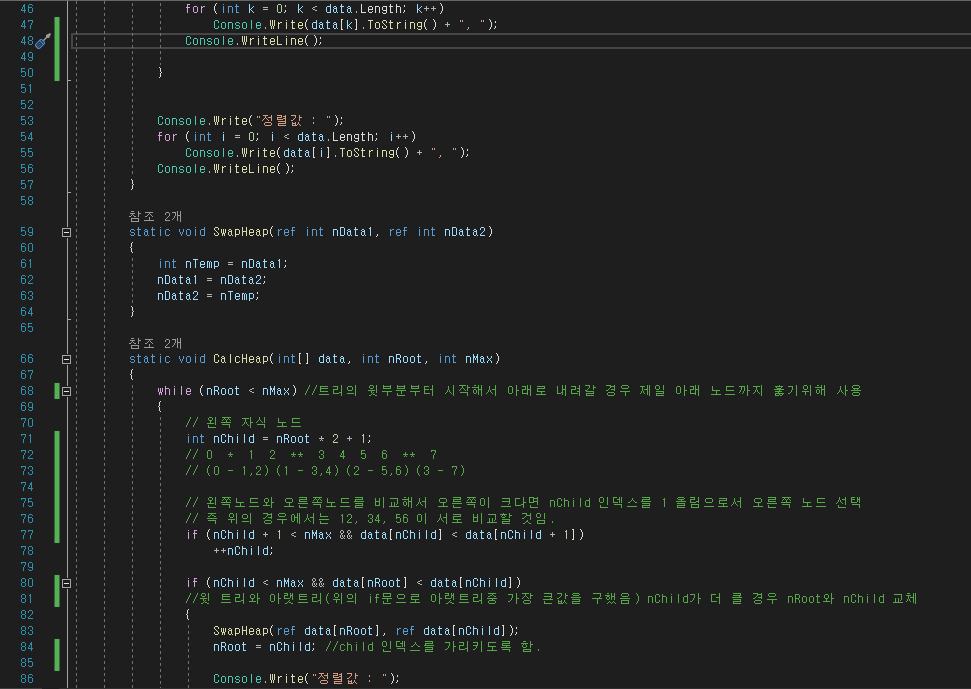The height and width of the screenshot is (689, 971).
Task: Click the quick actions screwdriver icon on line 48
Action: point(43,41)
